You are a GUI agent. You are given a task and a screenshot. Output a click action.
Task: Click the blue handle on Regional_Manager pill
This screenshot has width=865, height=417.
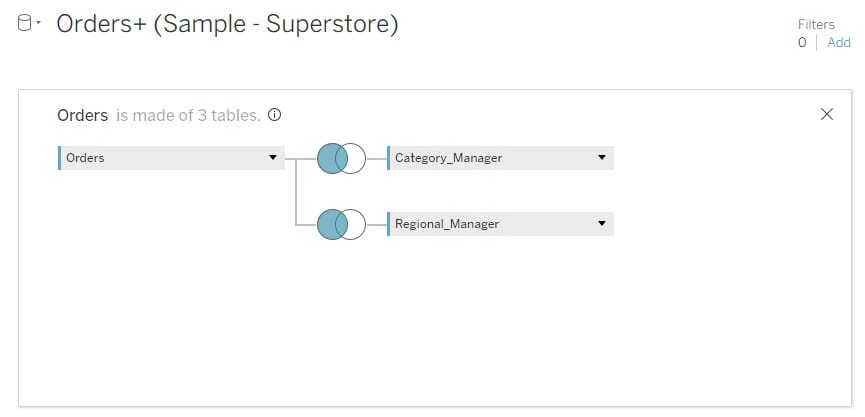388,225
